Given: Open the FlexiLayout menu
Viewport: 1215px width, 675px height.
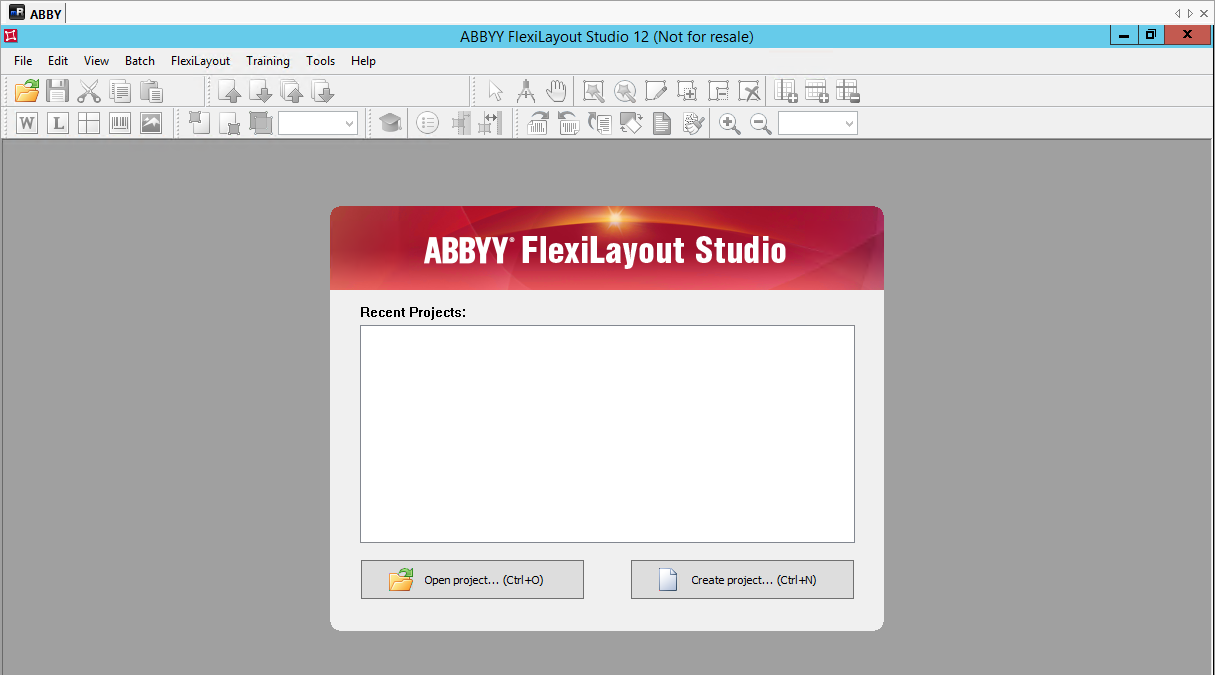Looking at the screenshot, I should (x=200, y=61).
